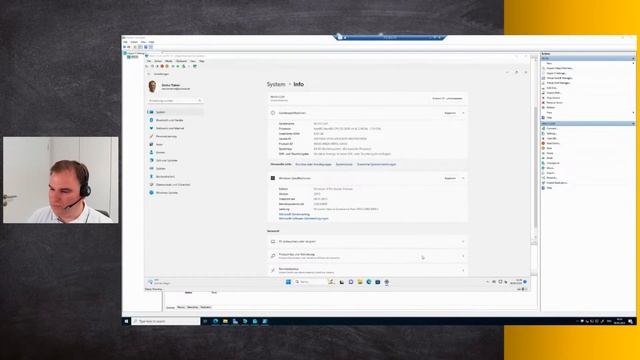
Task: Click Checkpoint in VM actions list
Action: click(553, 163)
